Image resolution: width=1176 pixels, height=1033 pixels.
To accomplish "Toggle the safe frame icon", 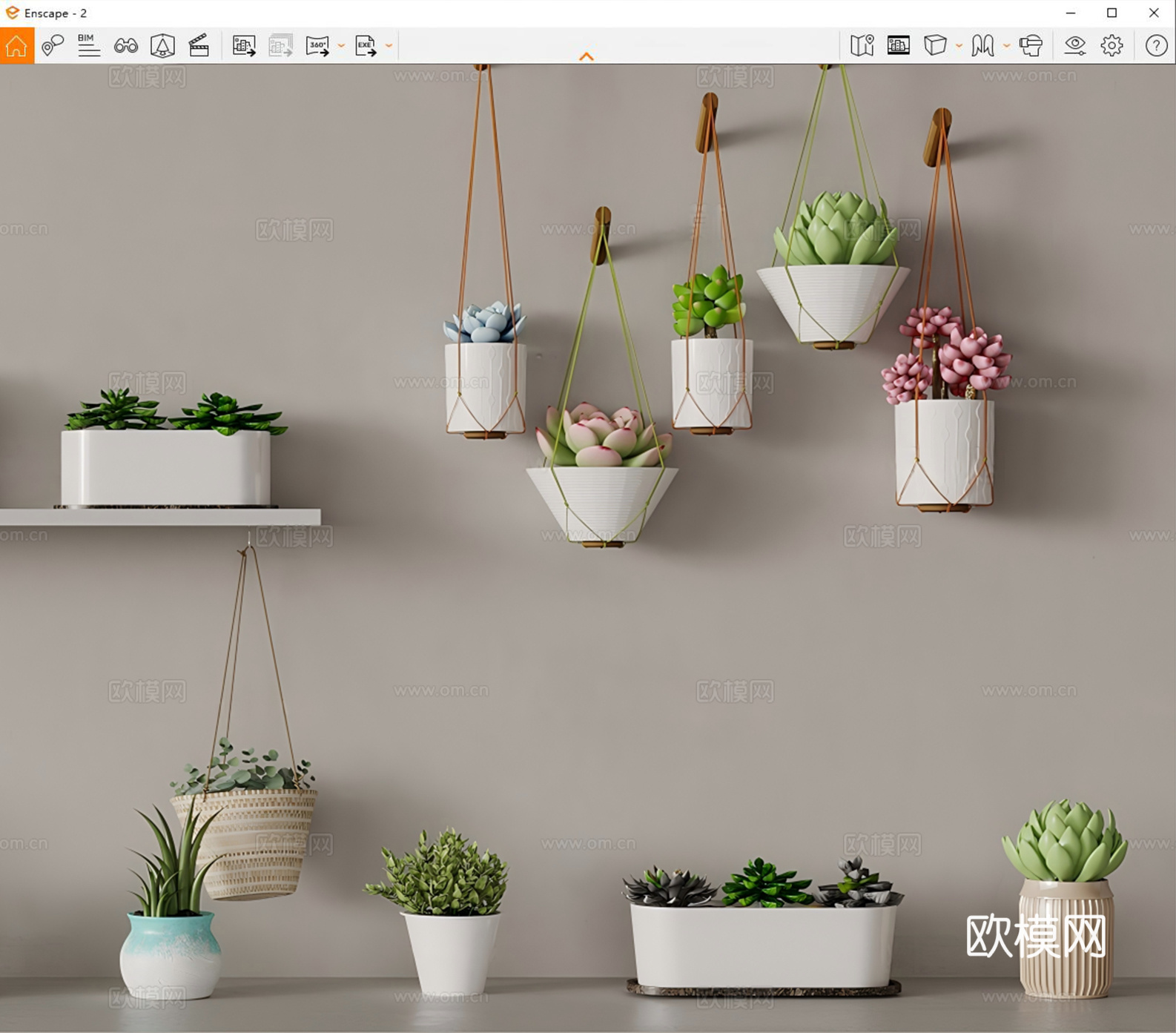I will click(162, 46).
